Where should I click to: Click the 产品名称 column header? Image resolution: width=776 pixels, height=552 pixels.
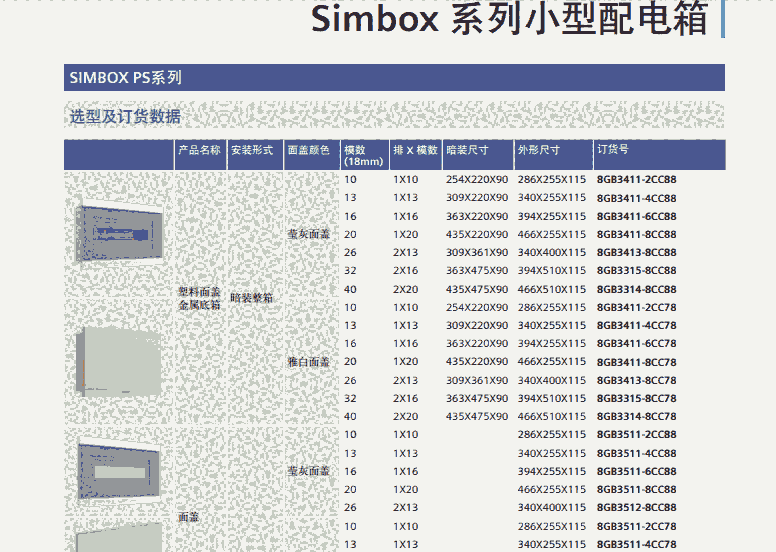(199, 150)
